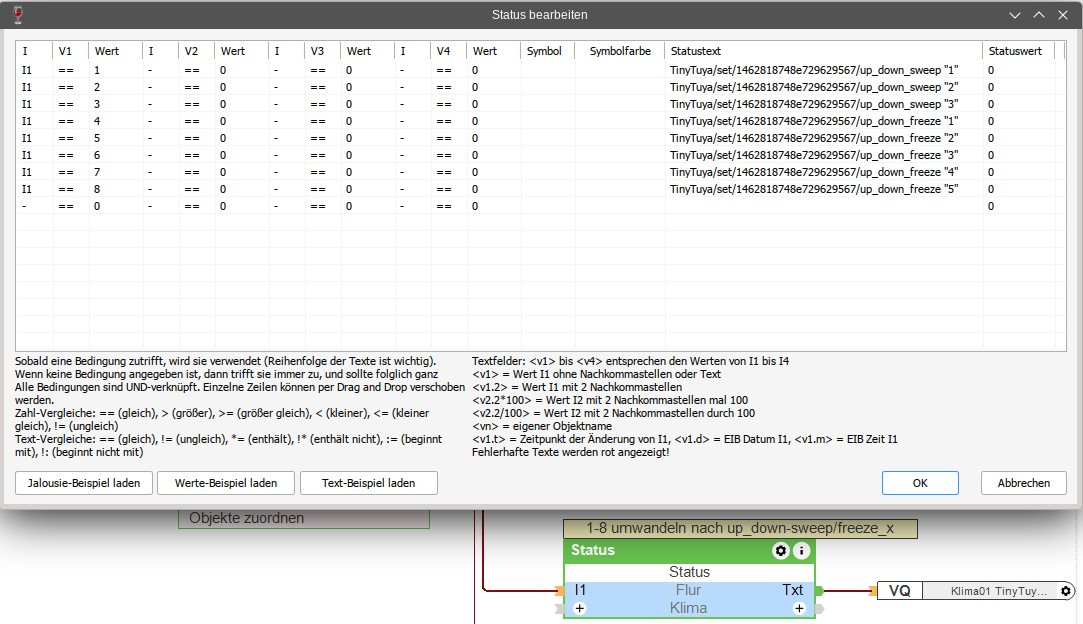Click the Flur text in Status block
This screenshot has height=624, width=1083.
point(688,590)
